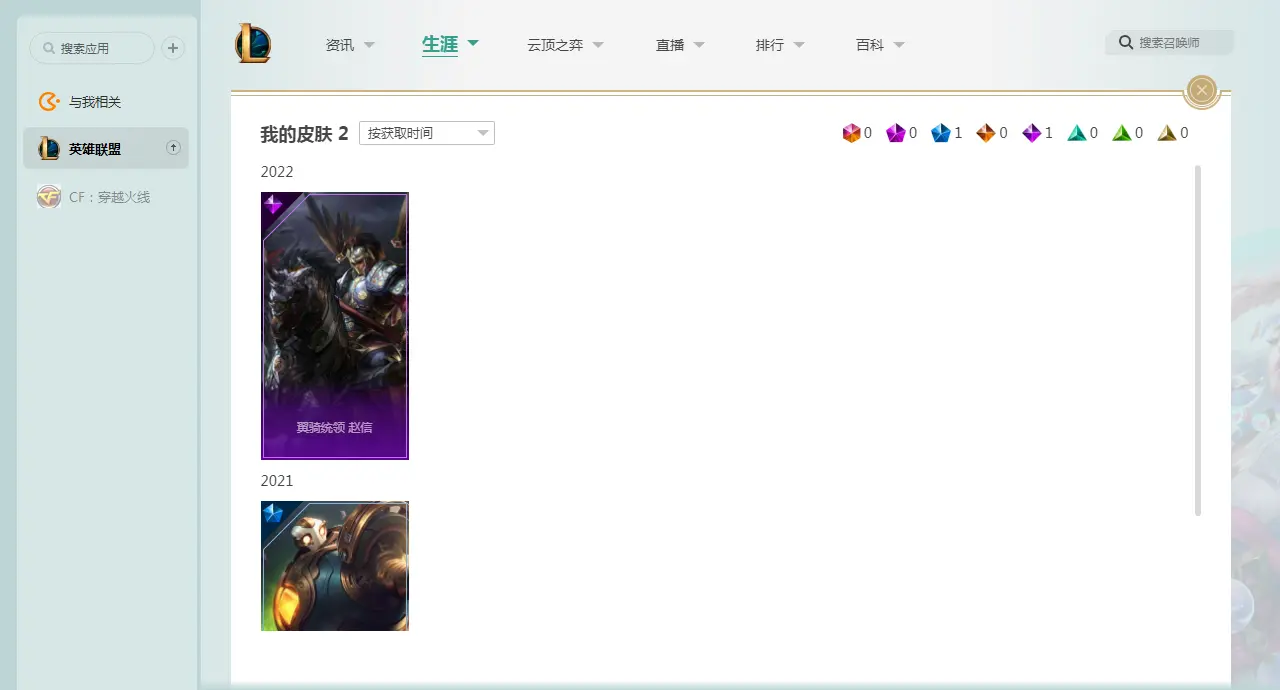The width and height of the screenshot is (1280, 690).
Task: Expand the 百科 menu arrow
Action: click(x=899, y=45)
